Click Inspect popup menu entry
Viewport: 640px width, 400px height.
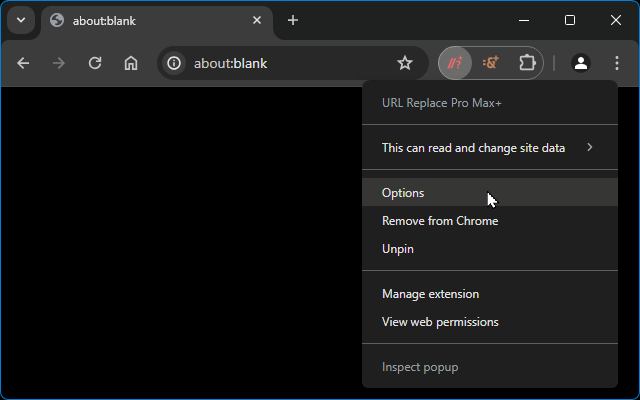click(x=490, y=367)
